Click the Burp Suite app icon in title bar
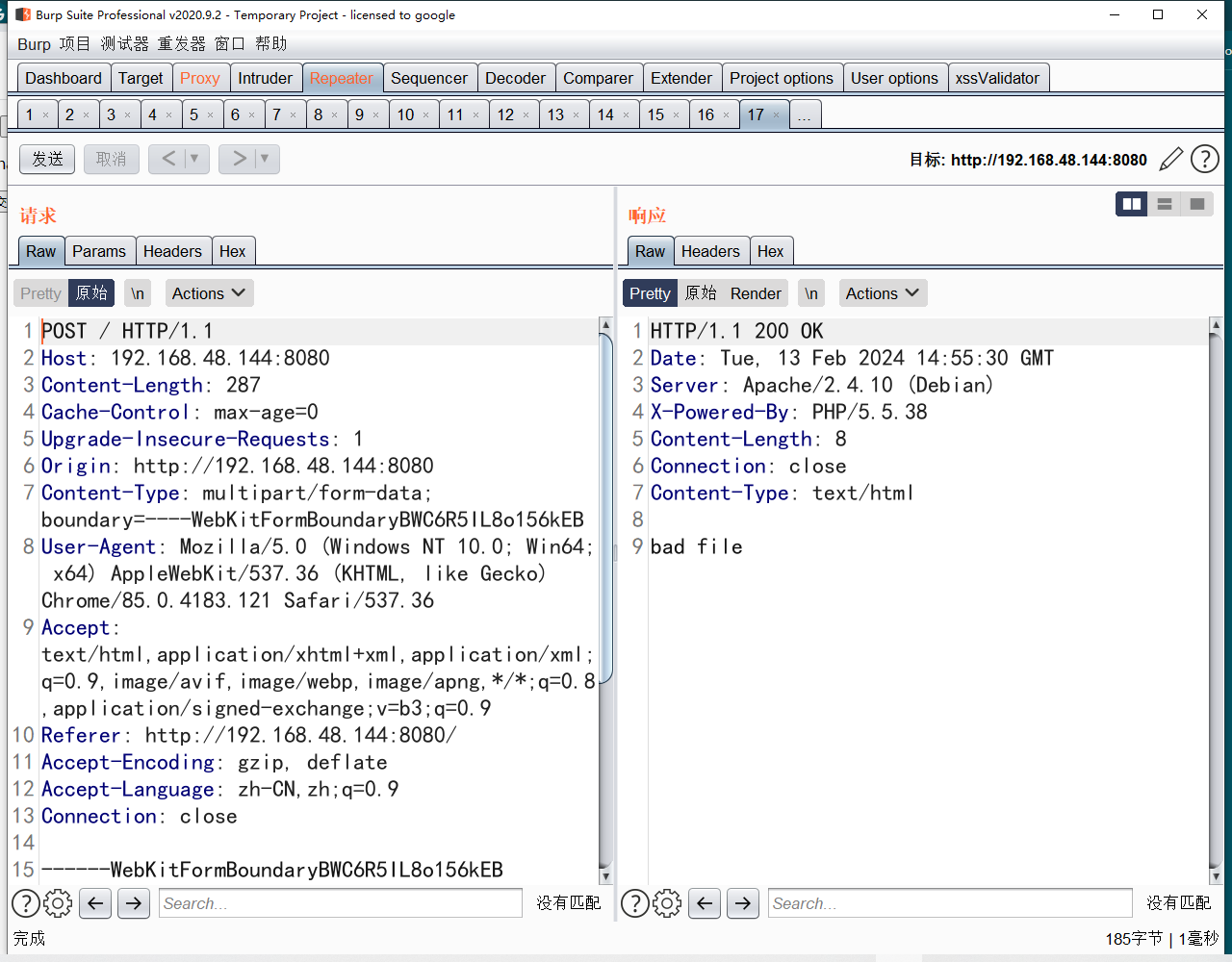Viewport: 1232px width, 962px height. point(23,14)
